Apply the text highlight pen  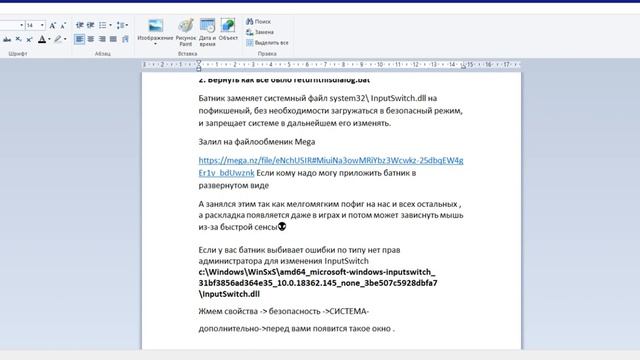coord(58,39)
